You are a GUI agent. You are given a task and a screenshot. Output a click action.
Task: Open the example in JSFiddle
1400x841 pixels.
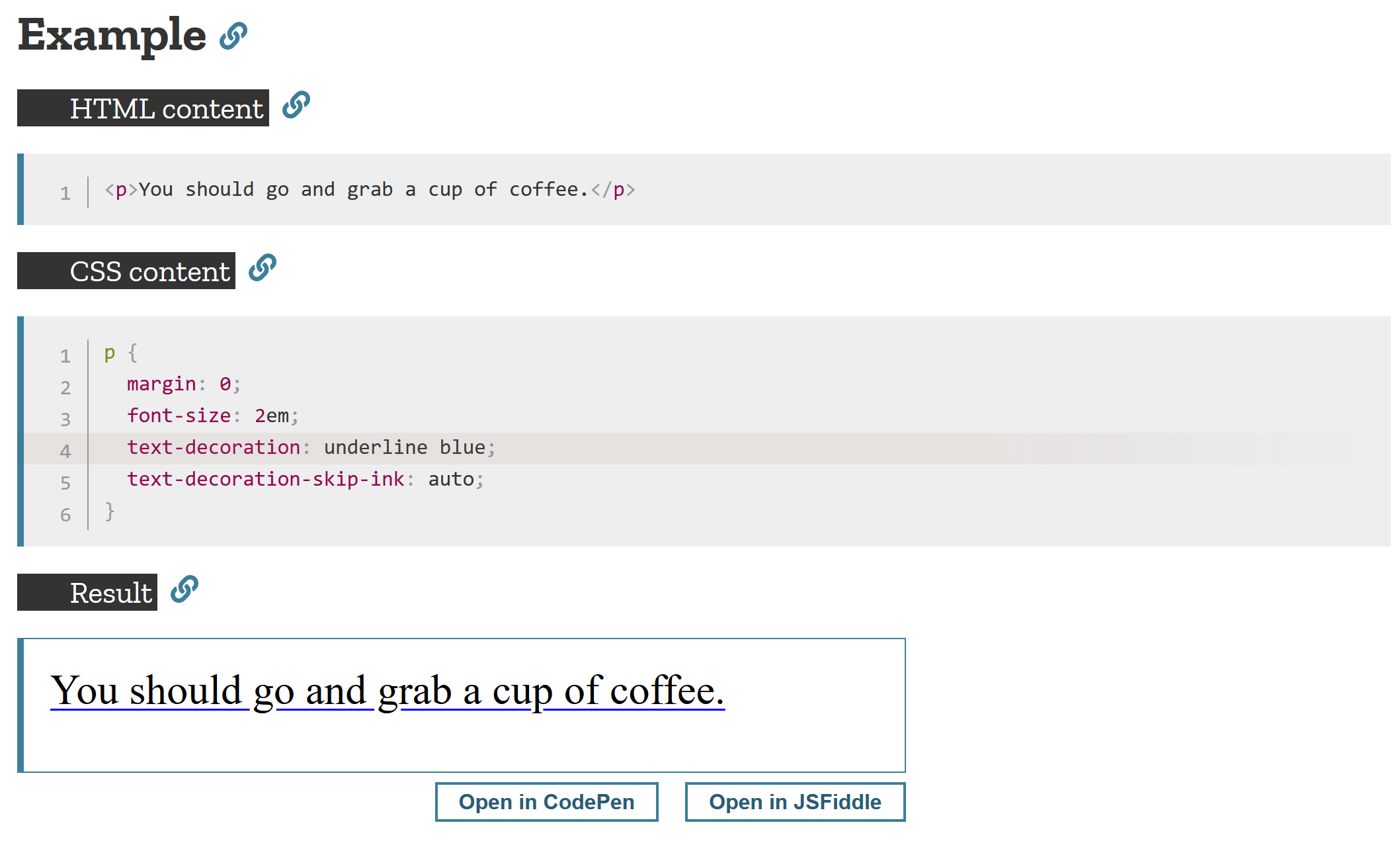tap(795, 802)
